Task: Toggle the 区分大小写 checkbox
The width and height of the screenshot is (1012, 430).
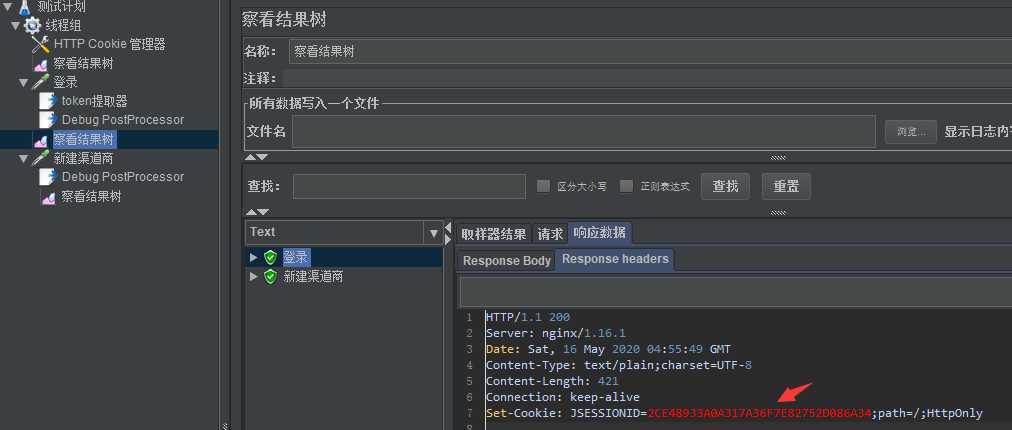Action: pyautogui.click(x=543, y=186)
